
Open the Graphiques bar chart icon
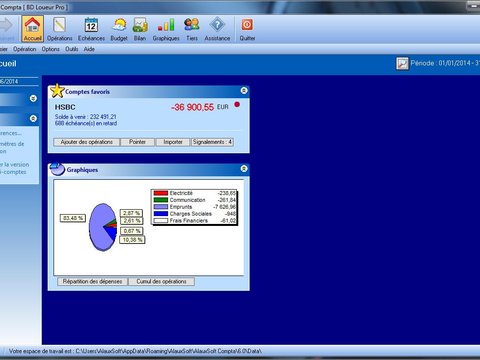166,29
